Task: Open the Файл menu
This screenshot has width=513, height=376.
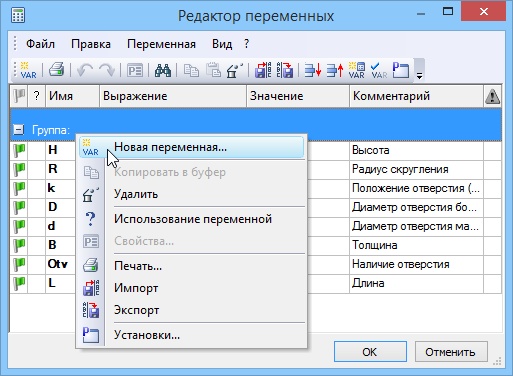Action: pos(40,44)
